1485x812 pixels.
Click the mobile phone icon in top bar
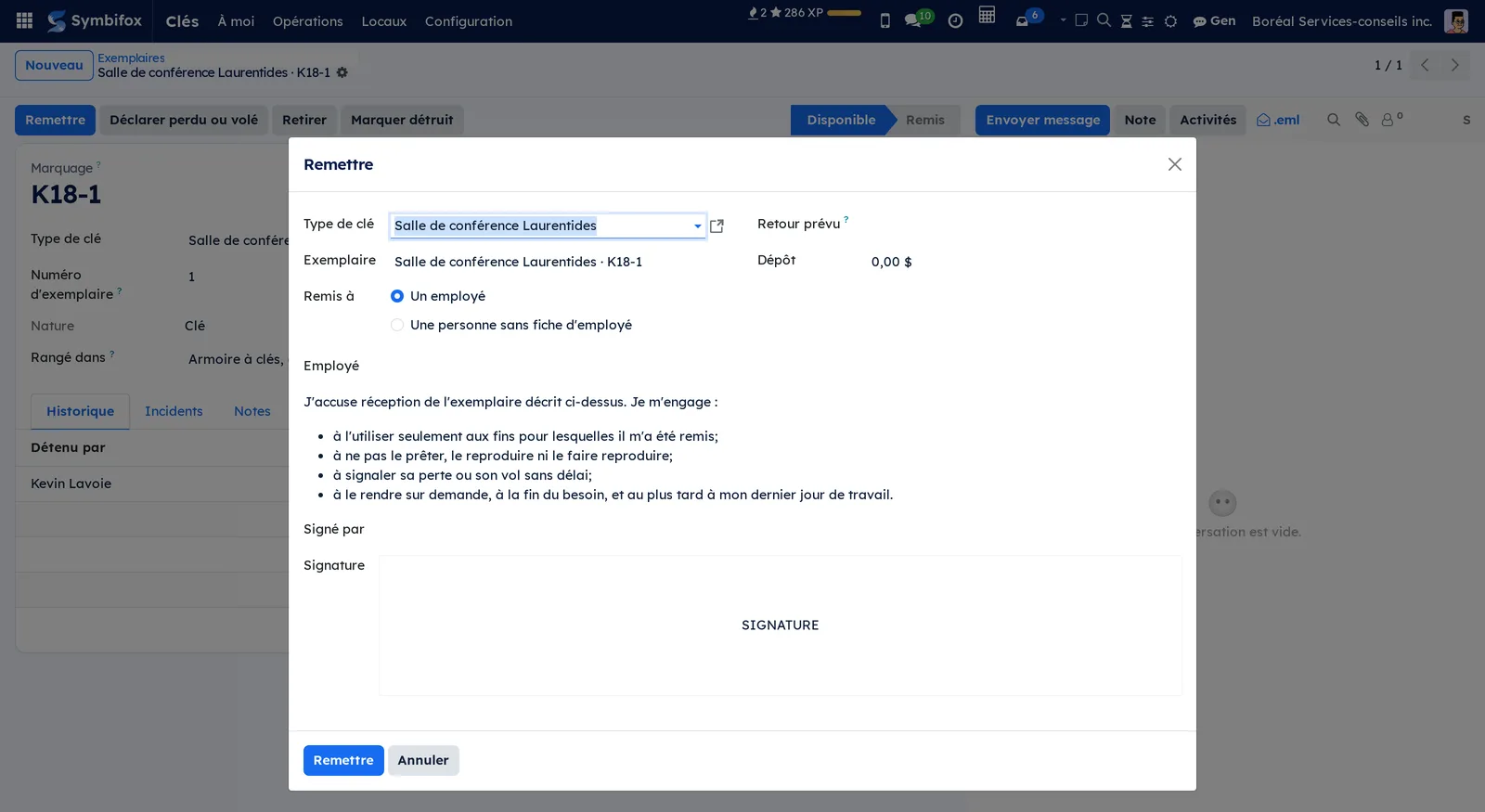pos(885,20)
